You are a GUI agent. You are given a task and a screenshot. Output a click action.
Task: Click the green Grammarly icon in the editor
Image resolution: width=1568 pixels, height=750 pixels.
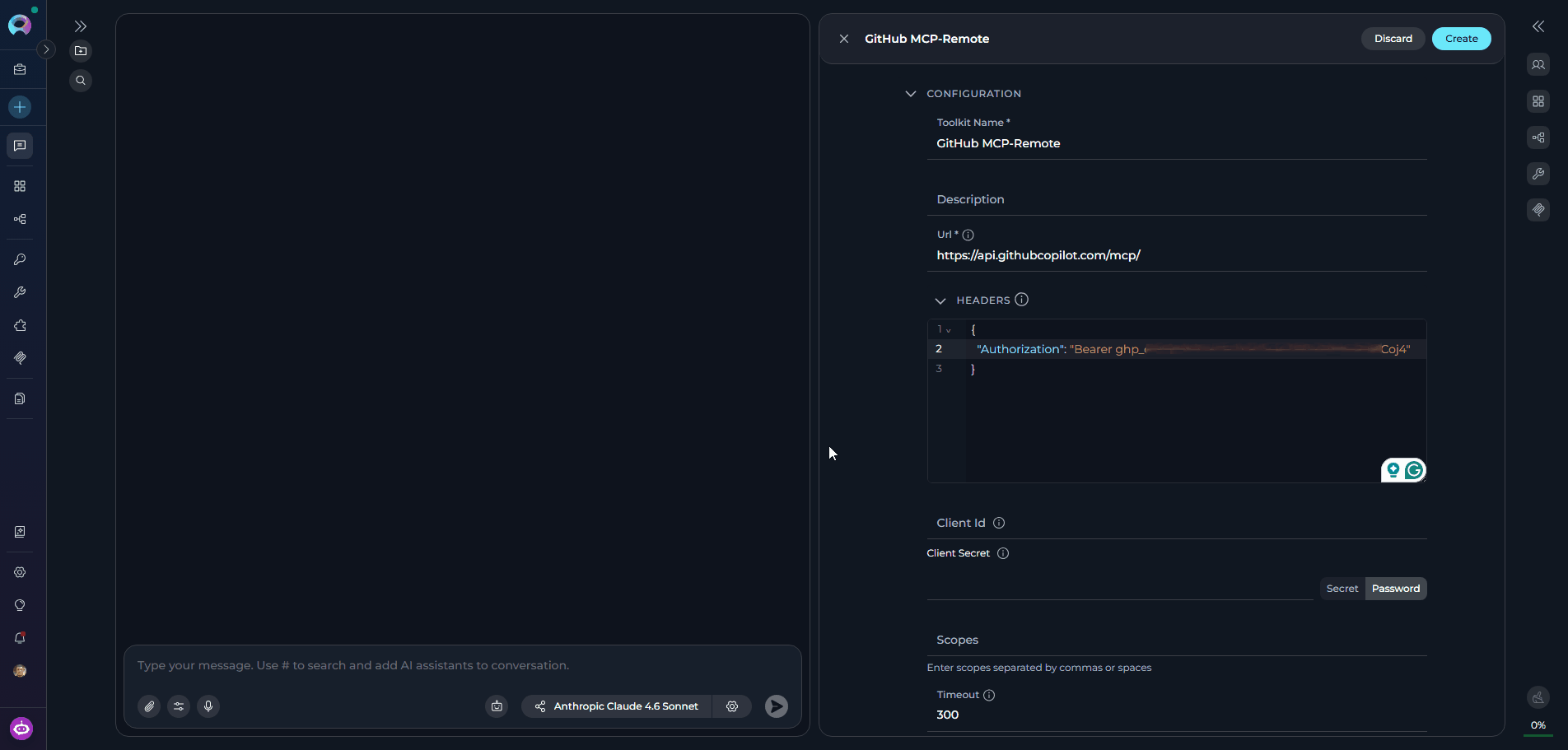tap(1414, 470)
